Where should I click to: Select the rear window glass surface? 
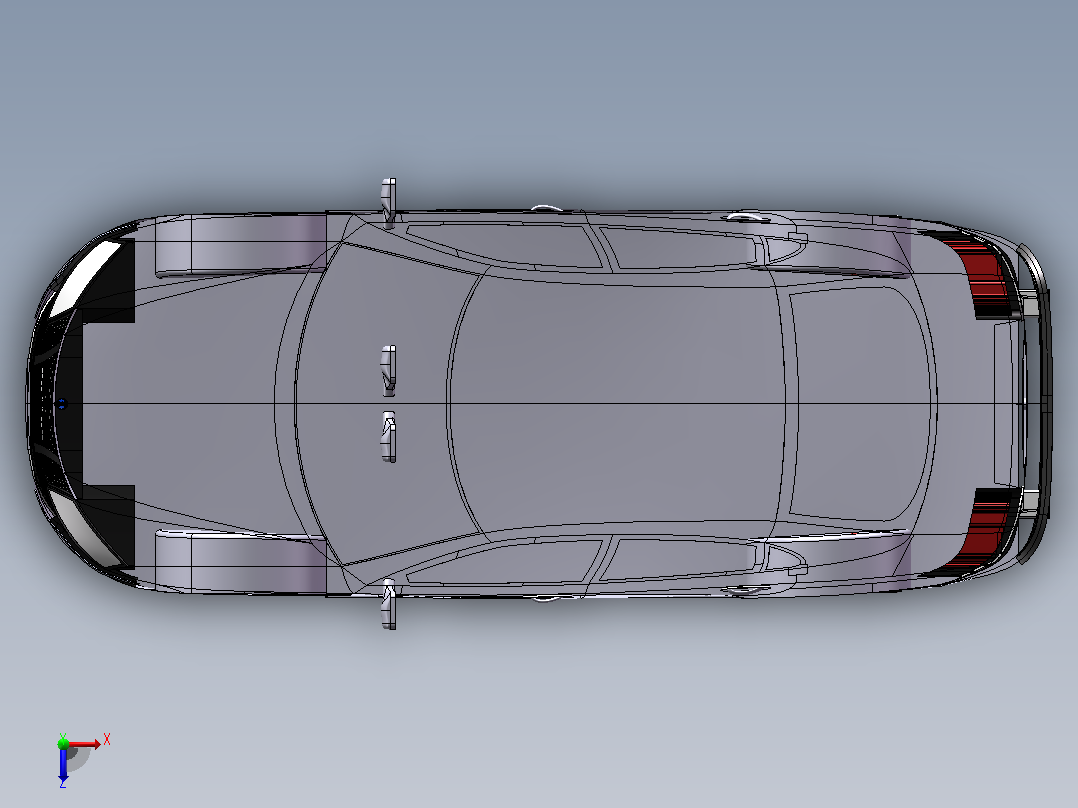pos(859,402)
